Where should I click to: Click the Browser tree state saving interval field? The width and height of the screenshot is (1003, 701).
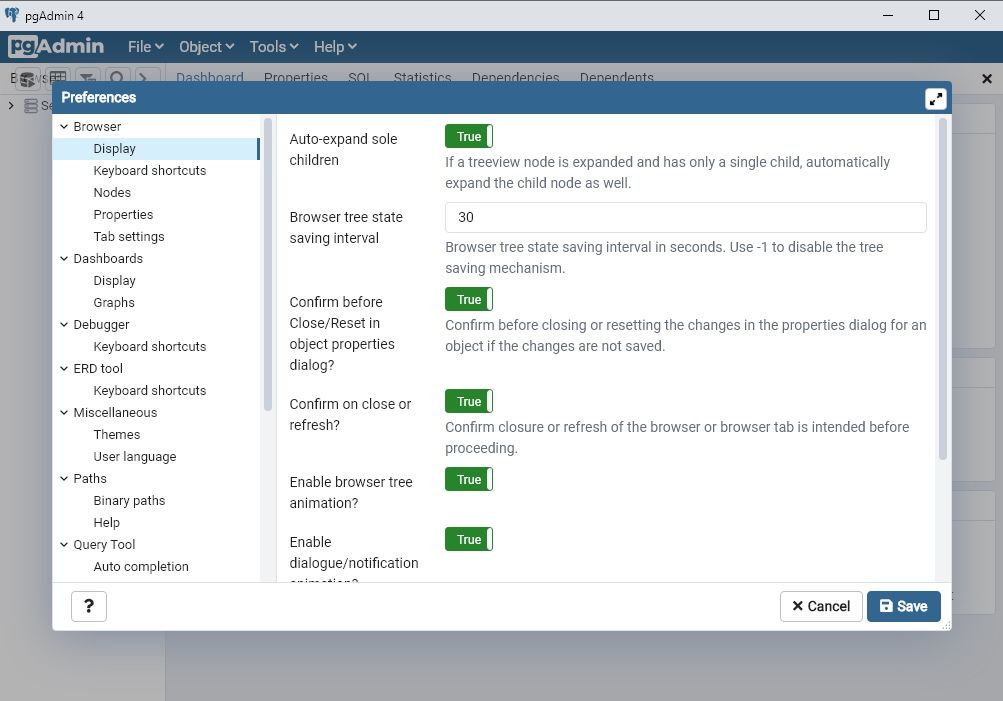point(685,217)
